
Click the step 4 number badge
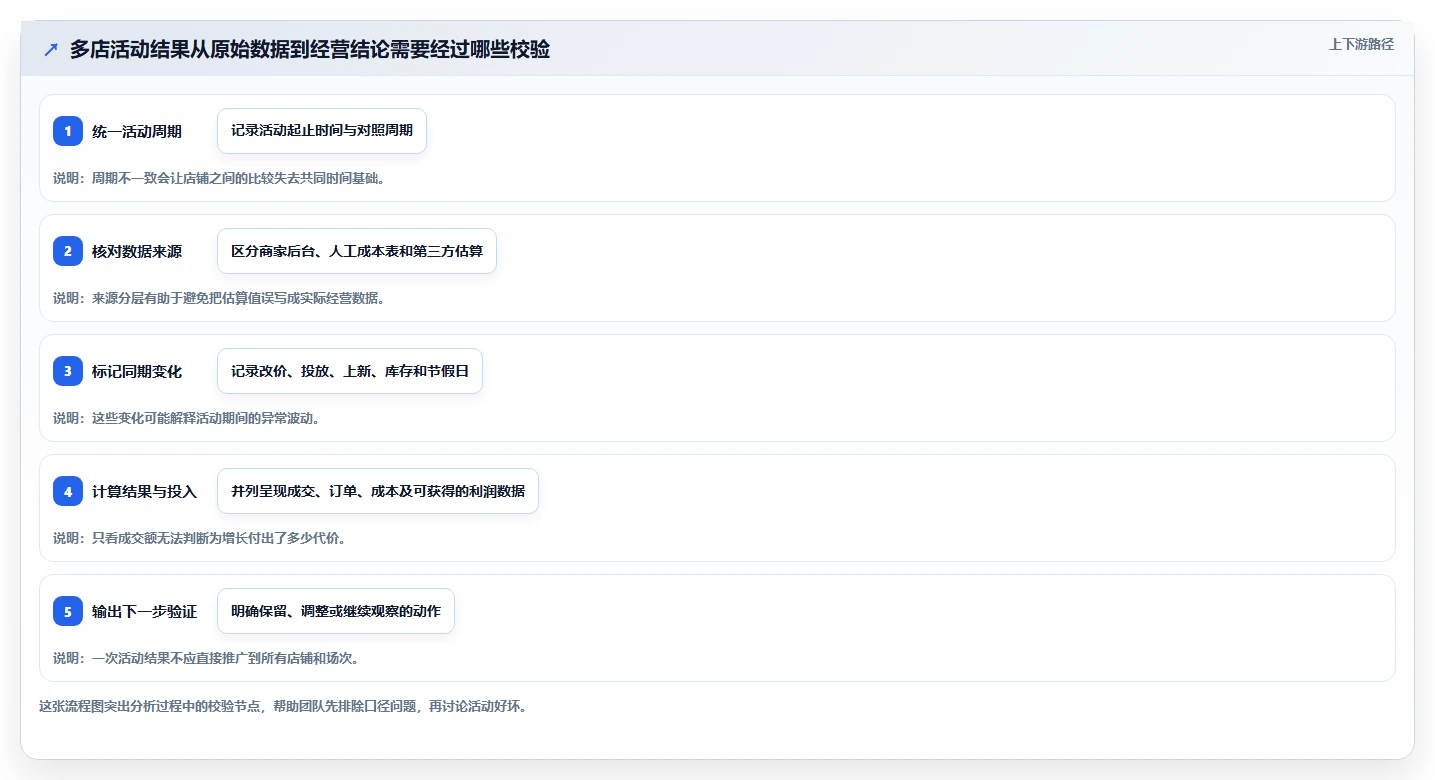pyautogui.click(x=68, y=491)
